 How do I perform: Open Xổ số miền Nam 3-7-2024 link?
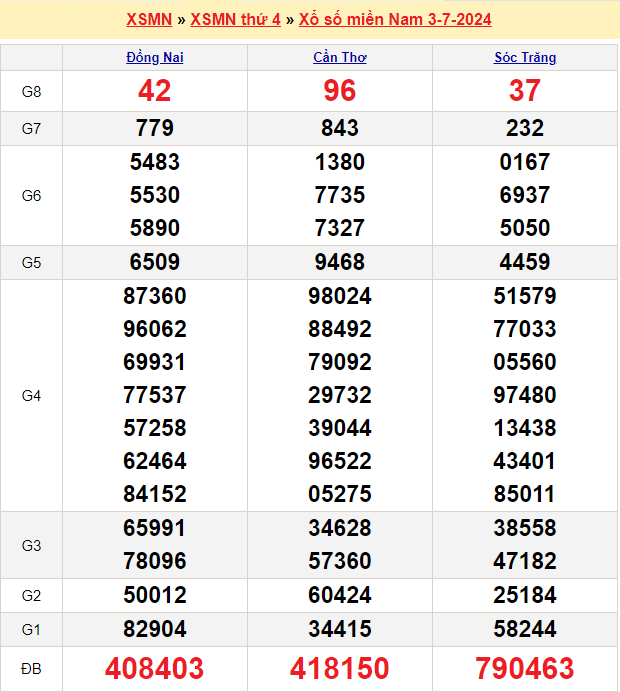pos(395,19)
